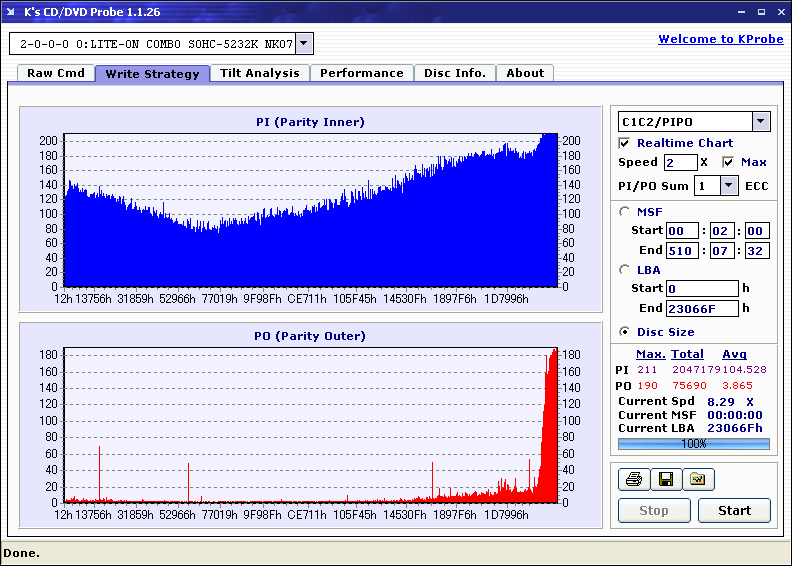Click the PO Avg value 3.865

pos(737,386)
